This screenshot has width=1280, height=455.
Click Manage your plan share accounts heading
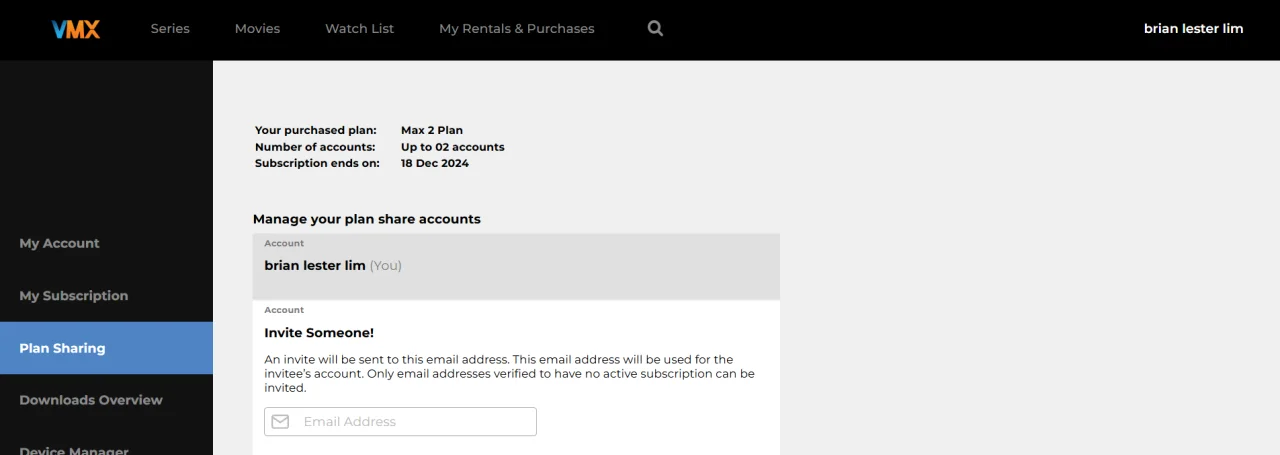click(x=367, y=219)
